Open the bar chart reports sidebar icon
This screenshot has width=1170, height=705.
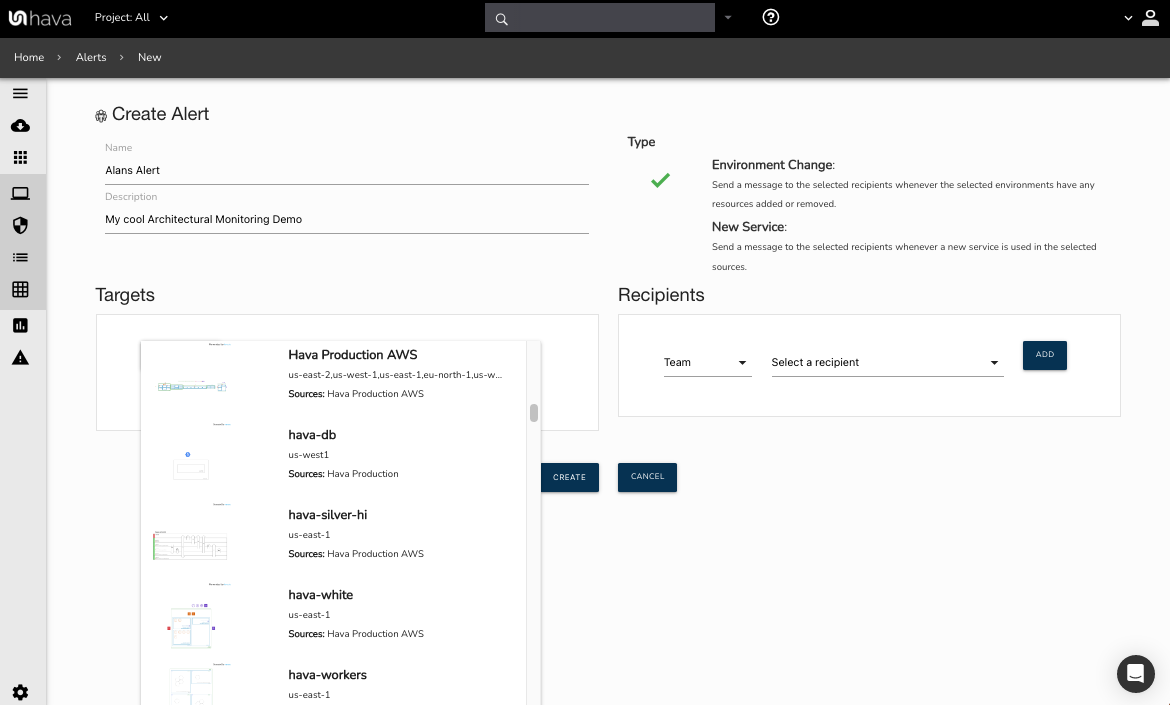[20, 325]
